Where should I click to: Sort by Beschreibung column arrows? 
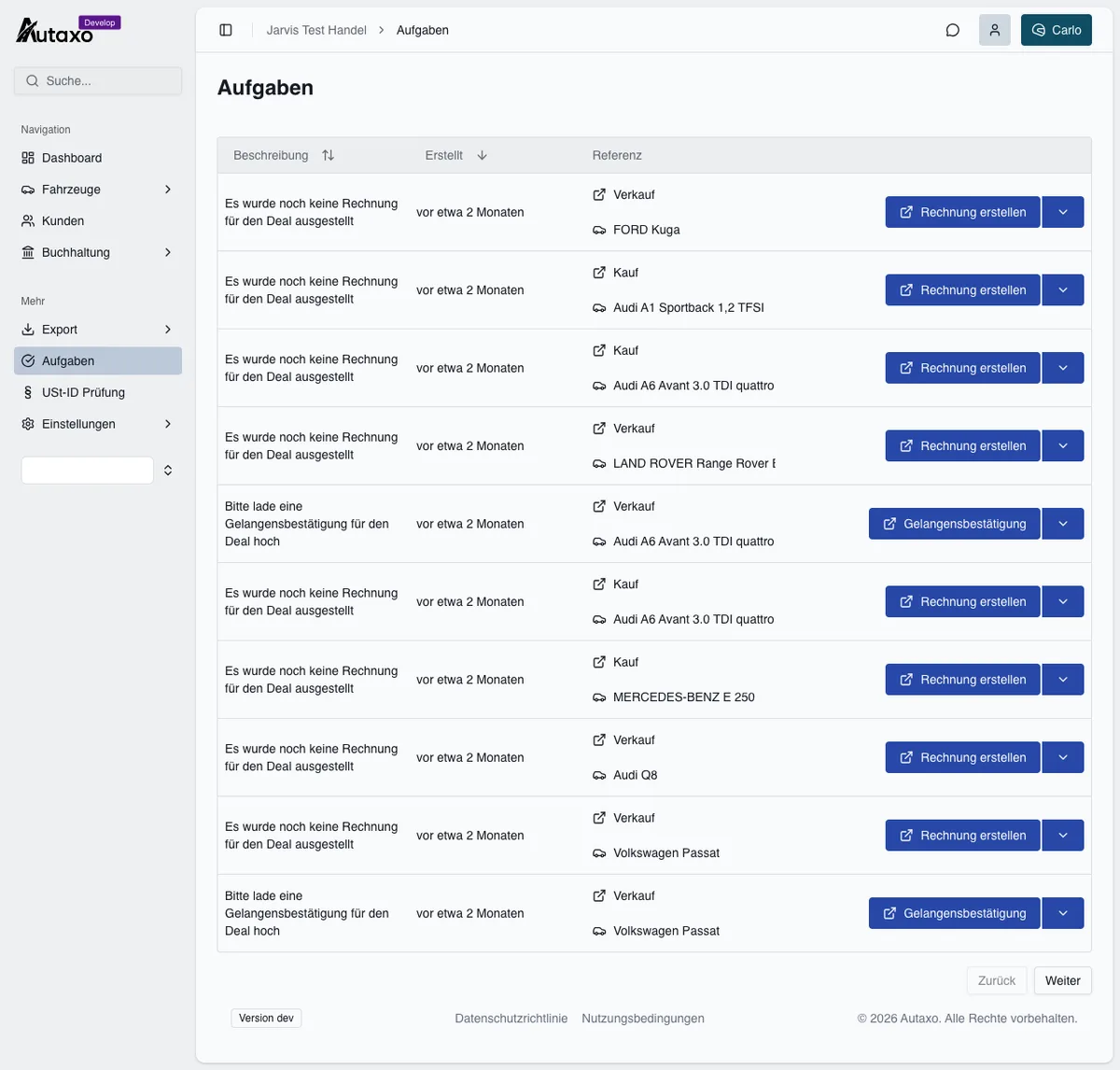coord(328,155)
